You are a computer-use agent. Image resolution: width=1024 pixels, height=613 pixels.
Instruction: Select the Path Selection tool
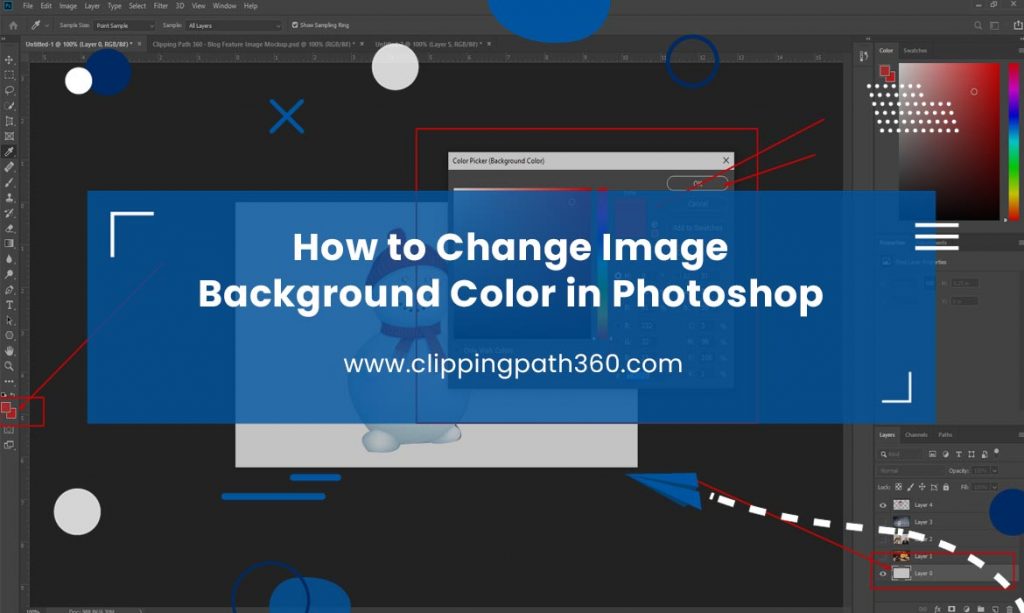(9, 321)
